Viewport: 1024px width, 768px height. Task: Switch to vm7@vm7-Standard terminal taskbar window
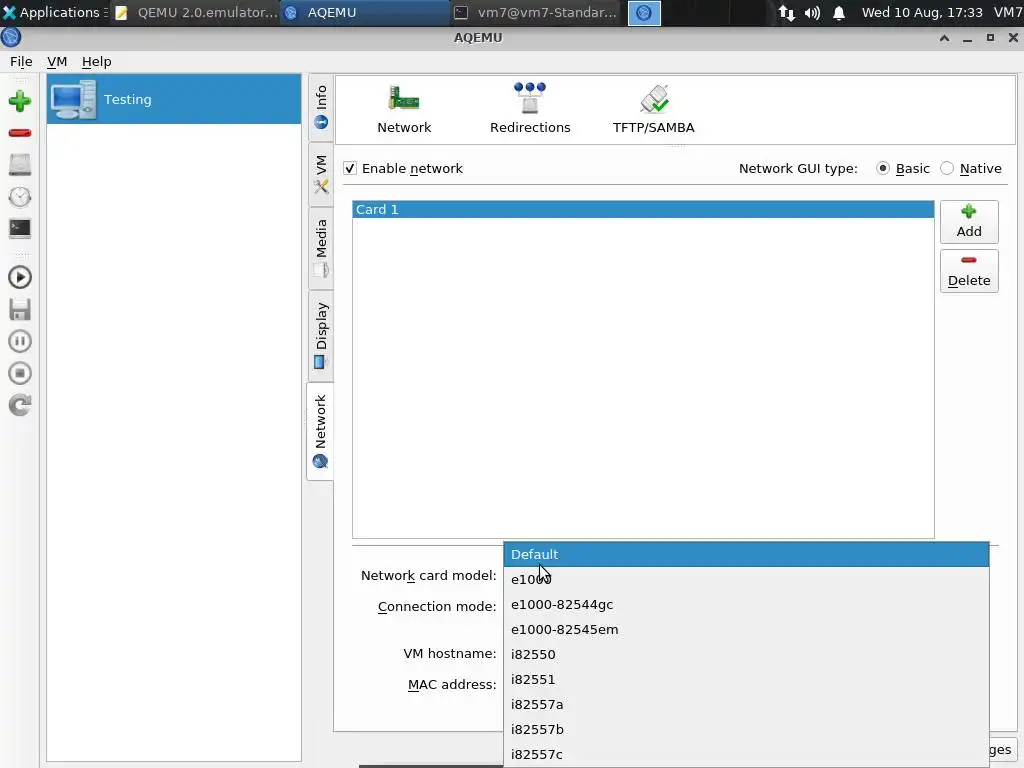(x=536, y=12)
